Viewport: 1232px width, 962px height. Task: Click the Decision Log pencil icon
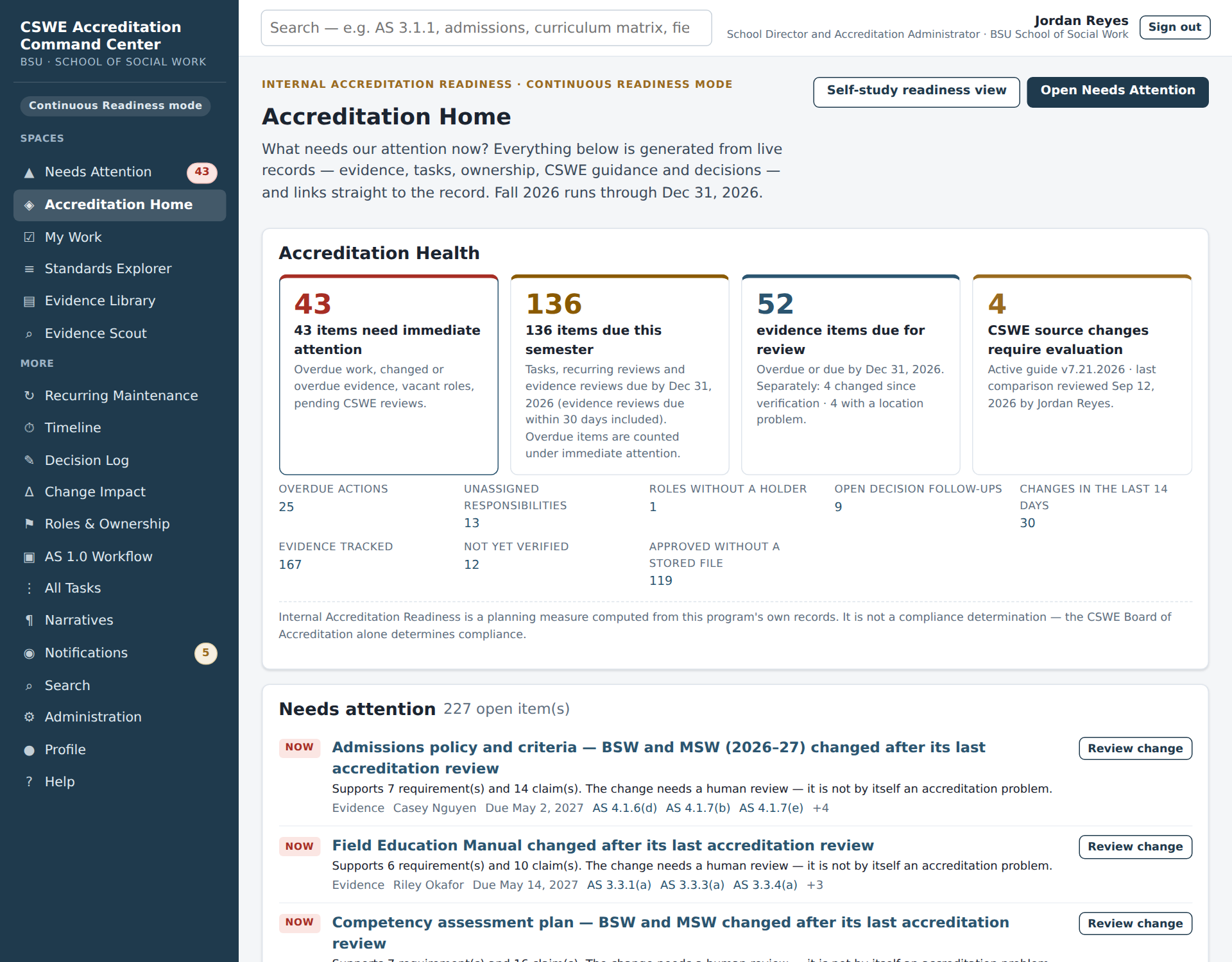[29, 460]
